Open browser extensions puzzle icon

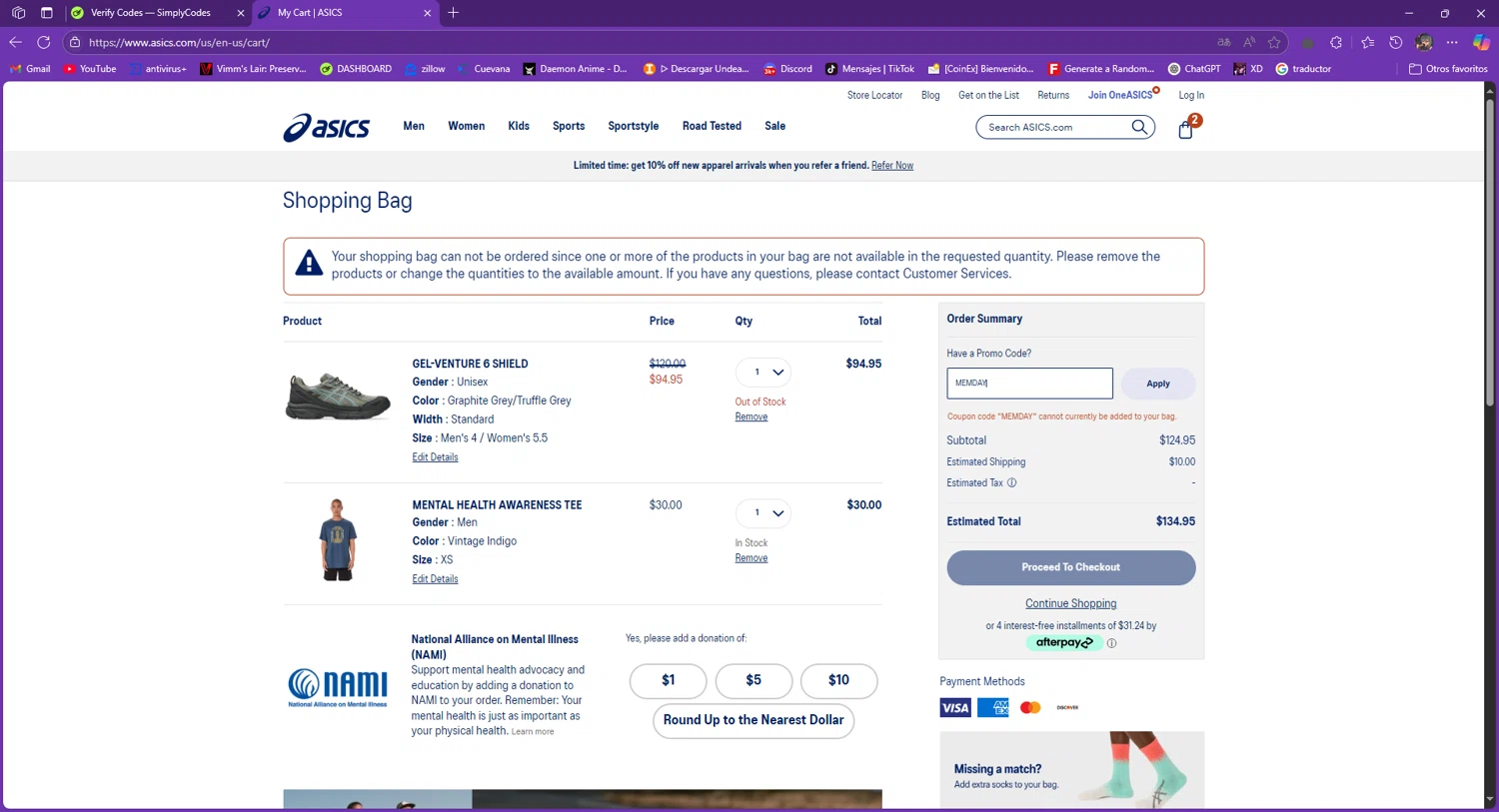(1336, 42)
